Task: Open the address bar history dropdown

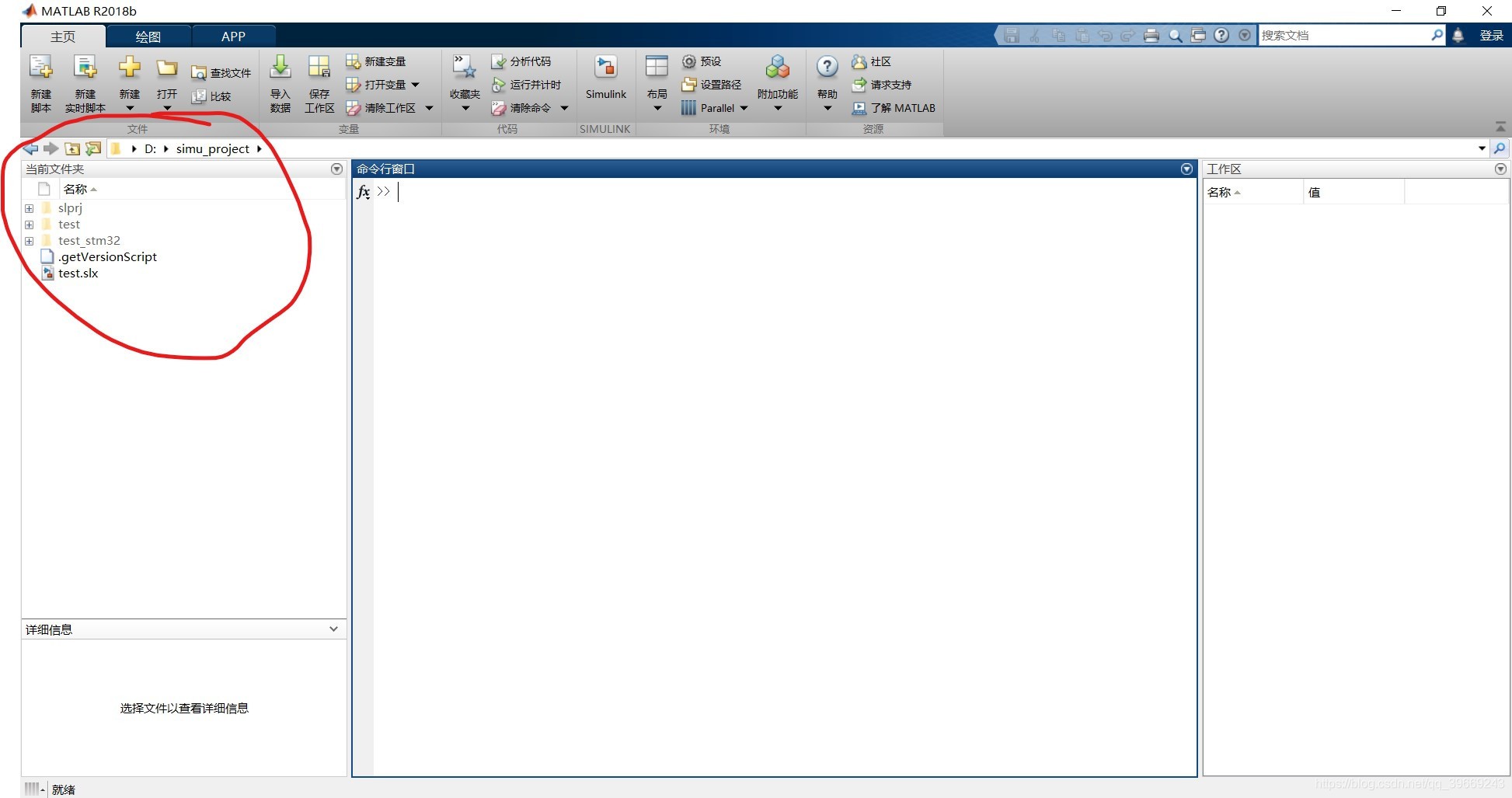Action: [x=1482, y=148]
